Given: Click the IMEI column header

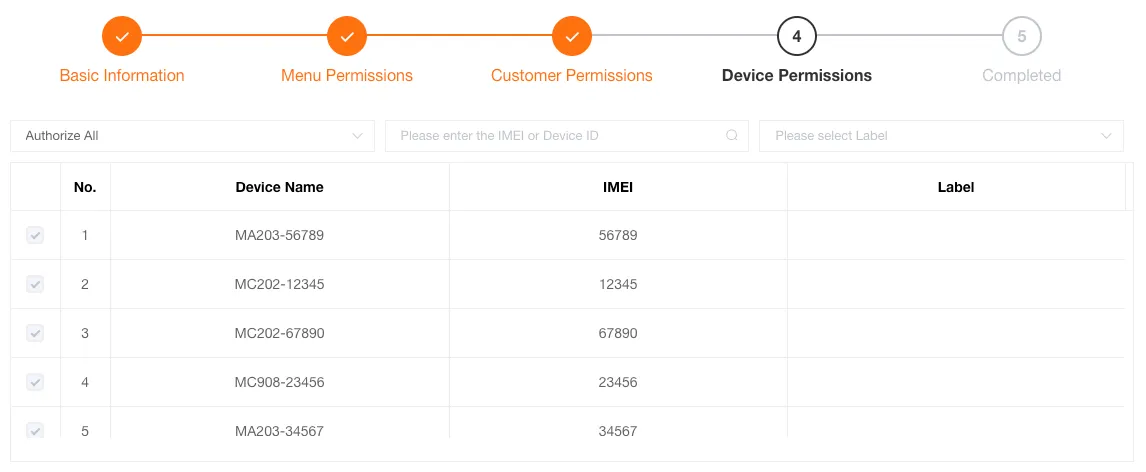Looking at the screenshot, I should click(x=618, y=187).
